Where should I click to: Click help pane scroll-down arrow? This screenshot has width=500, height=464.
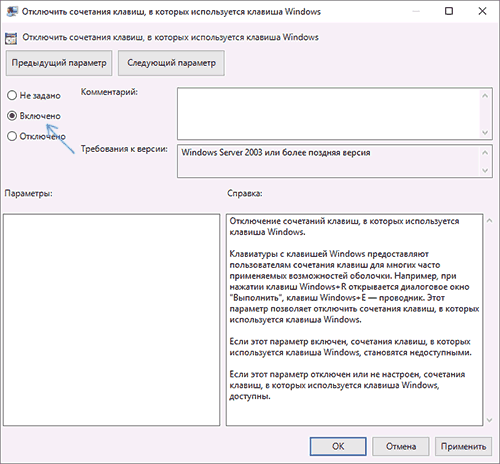coord(489,420)
